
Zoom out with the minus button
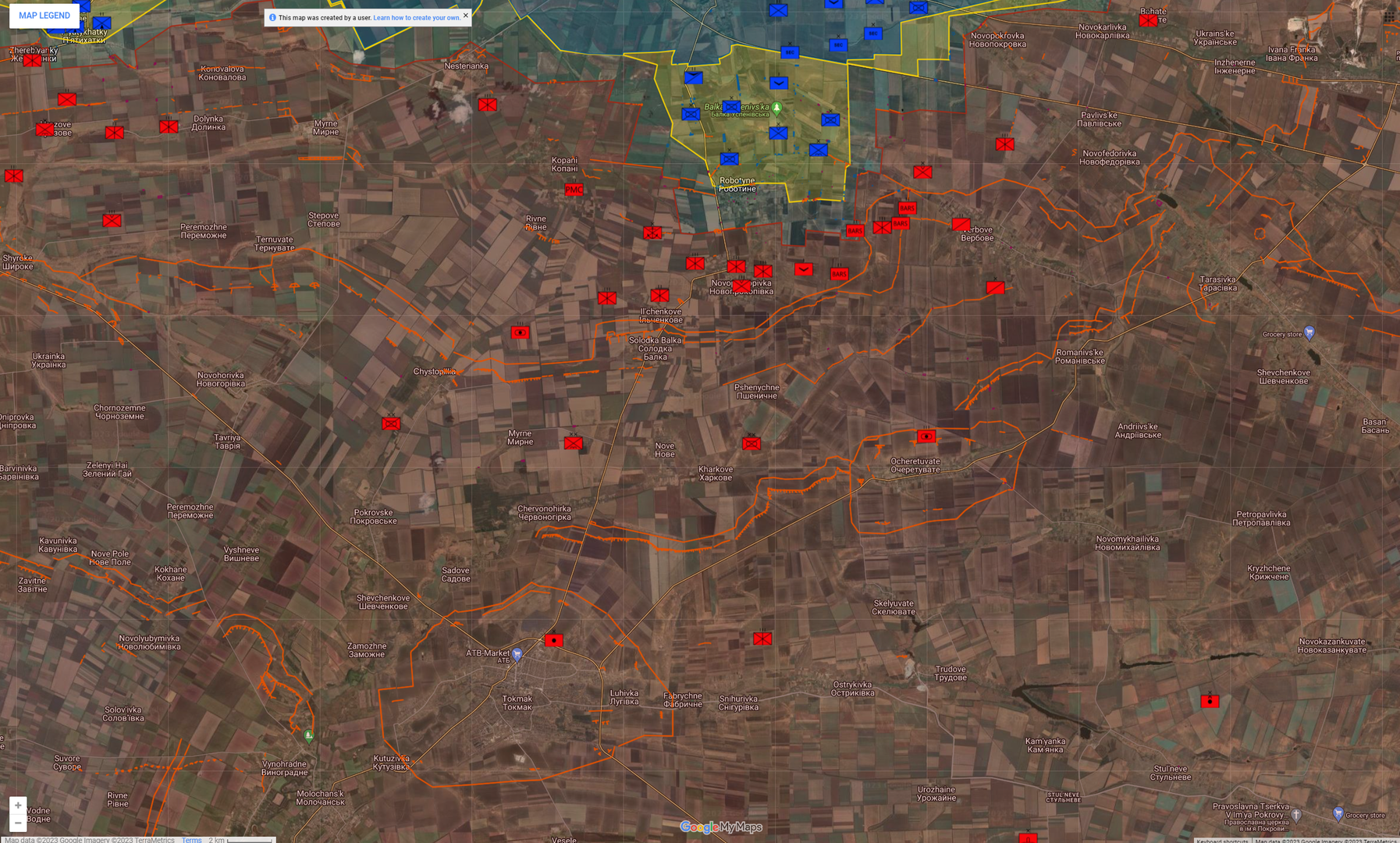18,823
